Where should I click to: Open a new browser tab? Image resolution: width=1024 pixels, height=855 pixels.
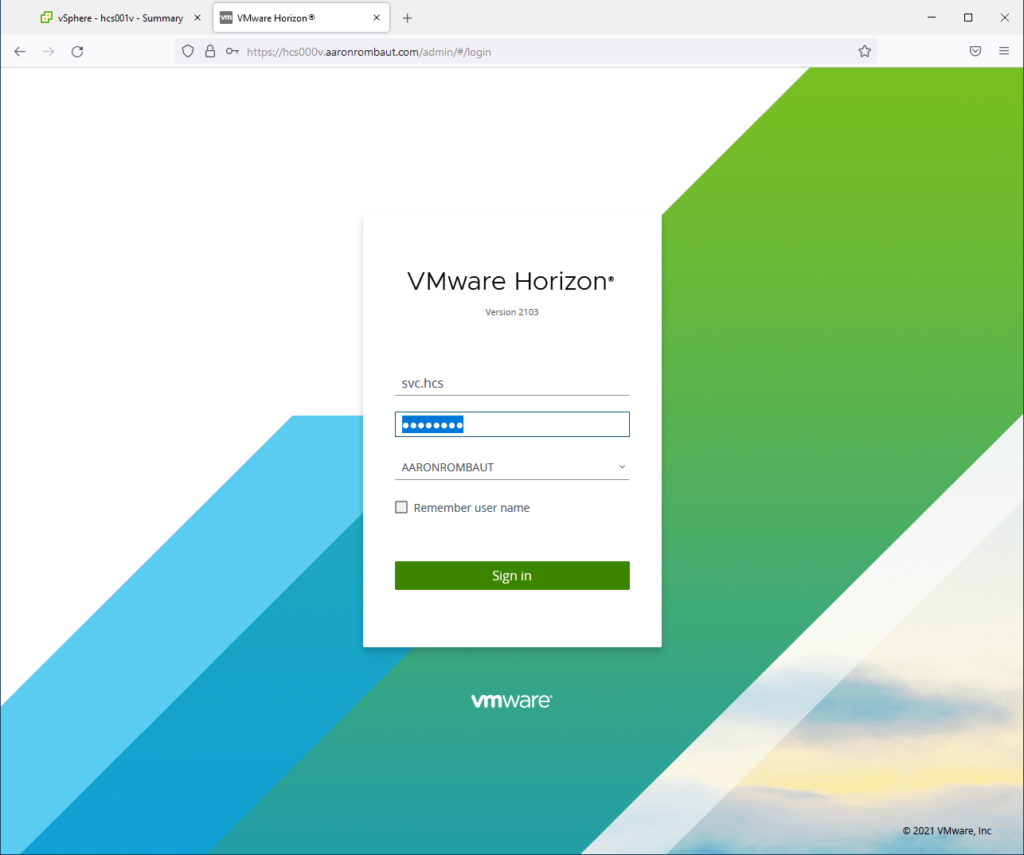point(407,18)
